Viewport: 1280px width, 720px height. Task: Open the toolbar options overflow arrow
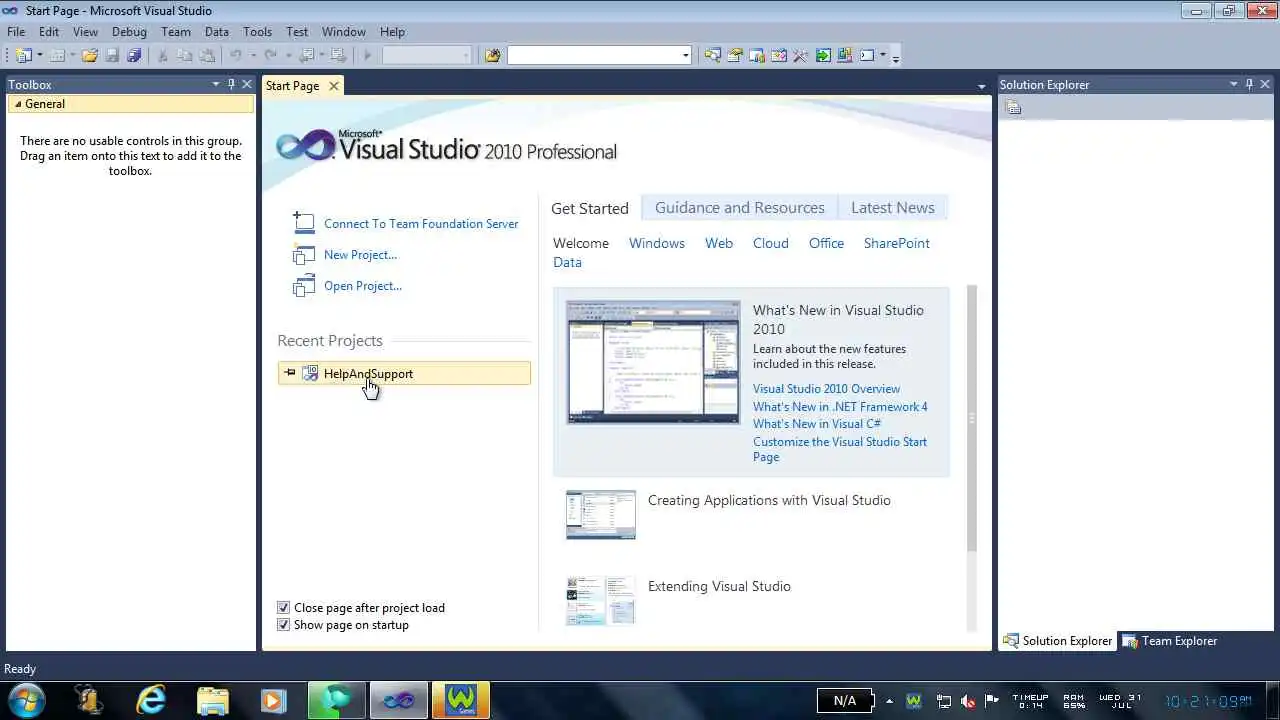[895, 58]
